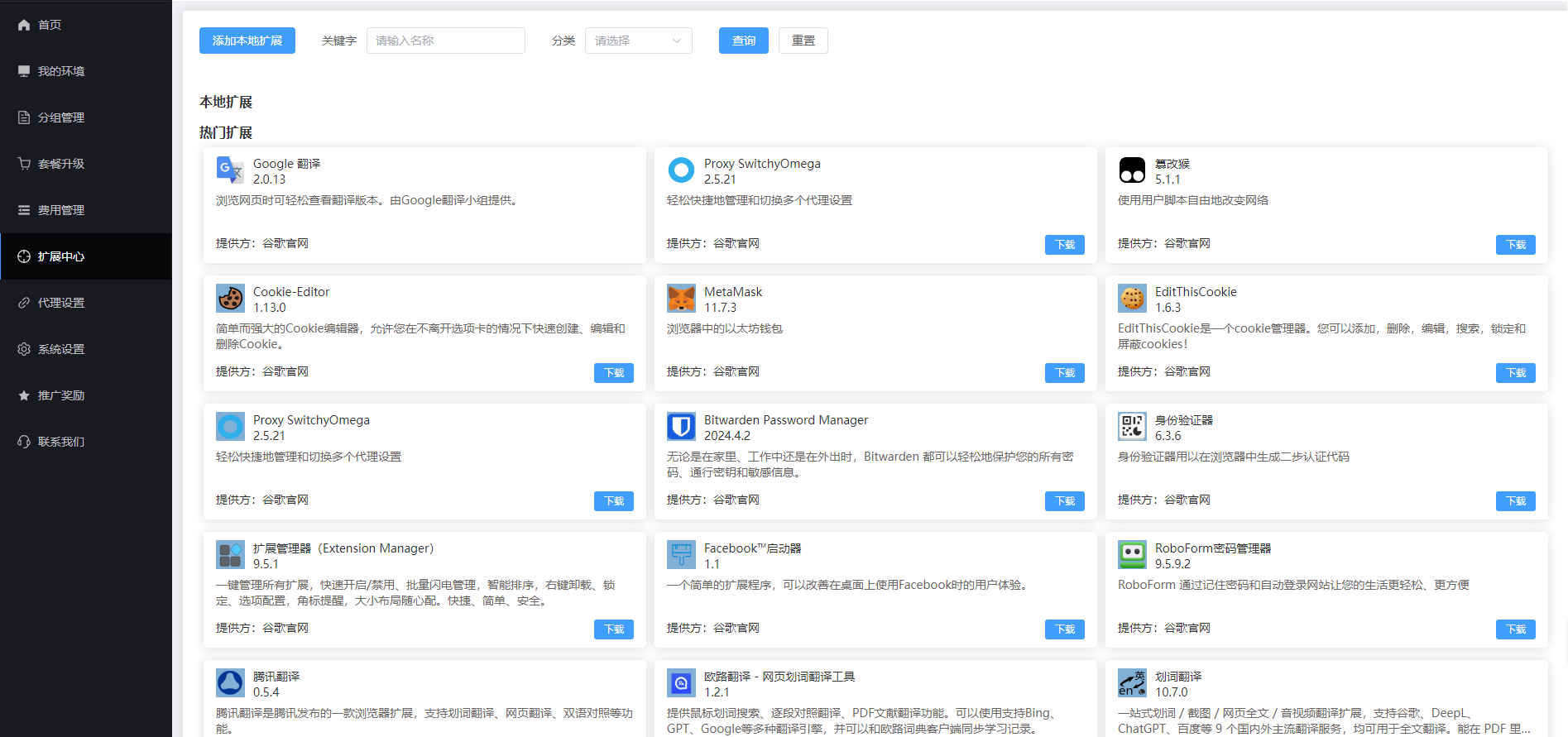Download the MetaMask extension
The image size is (1568, 737).
pos(1064,373)
